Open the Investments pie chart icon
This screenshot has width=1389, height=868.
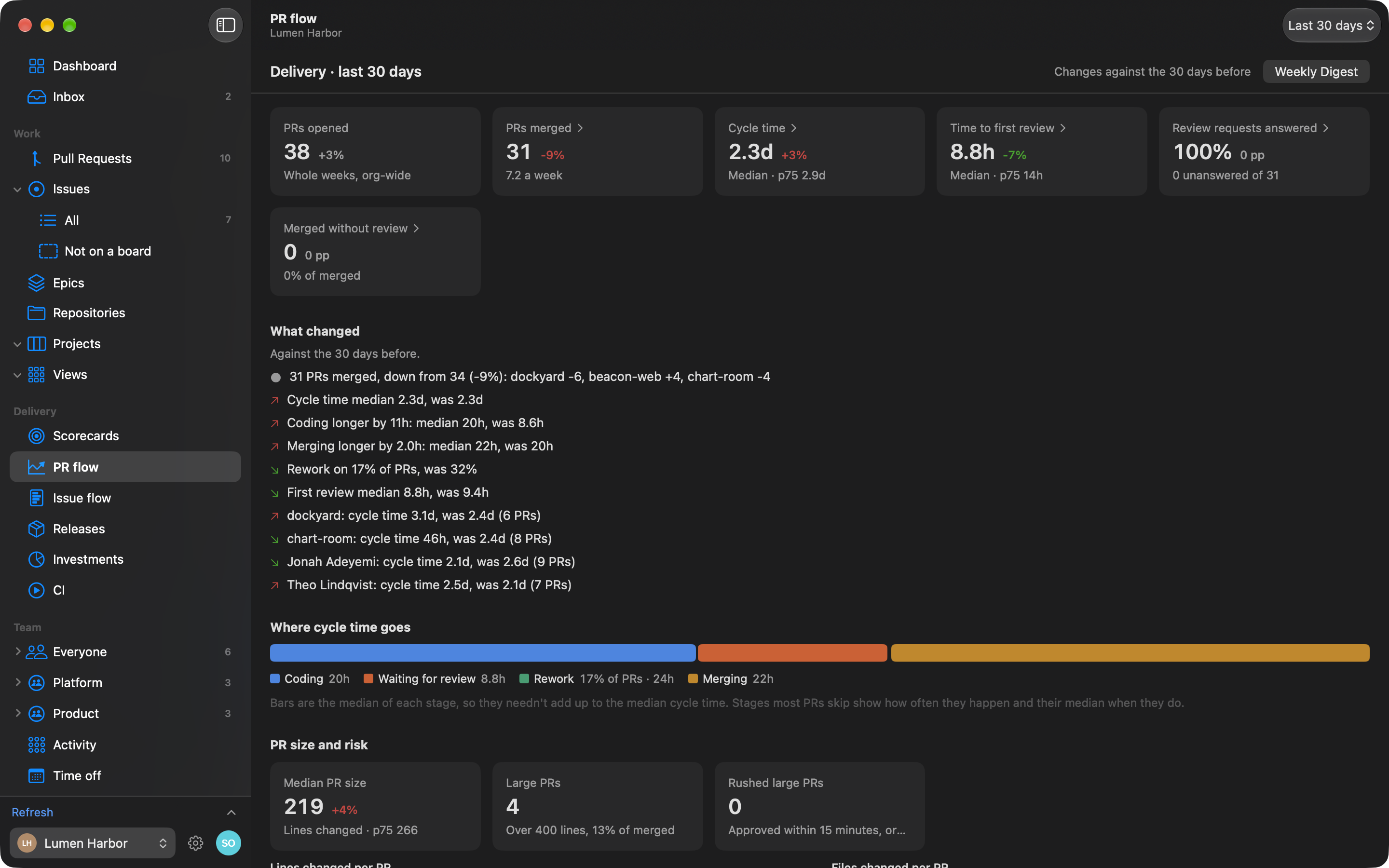(x=36, y=559)
